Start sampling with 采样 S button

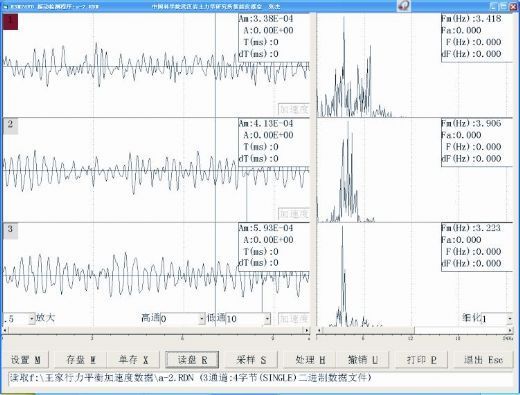[251, 360]
